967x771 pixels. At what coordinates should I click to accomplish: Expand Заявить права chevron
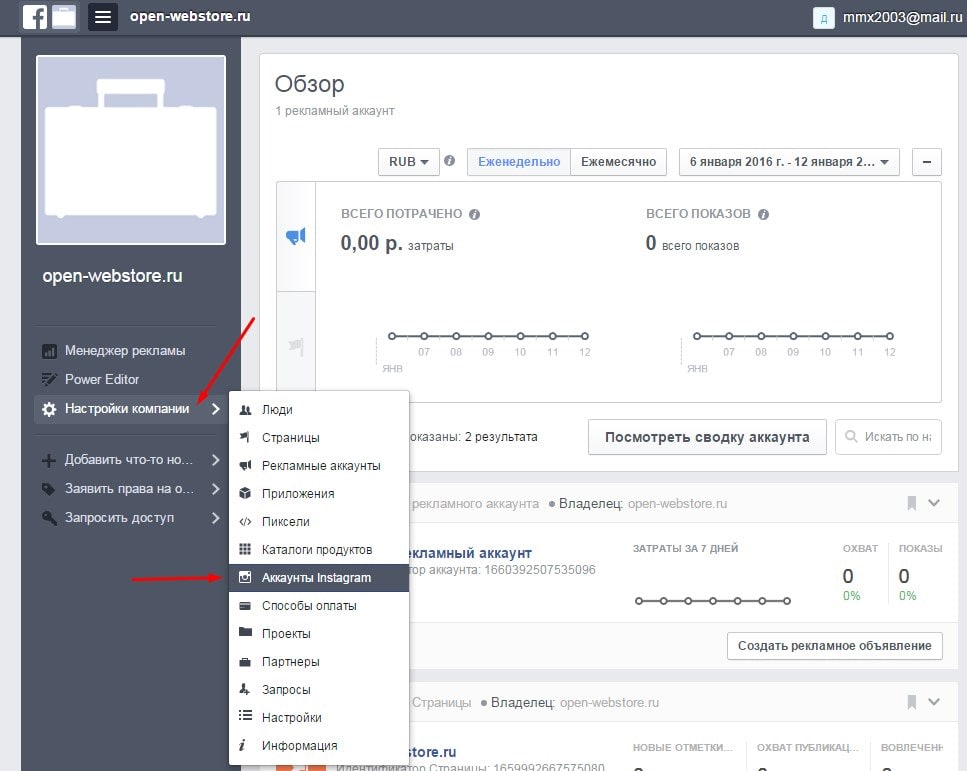tap(215, 489)
